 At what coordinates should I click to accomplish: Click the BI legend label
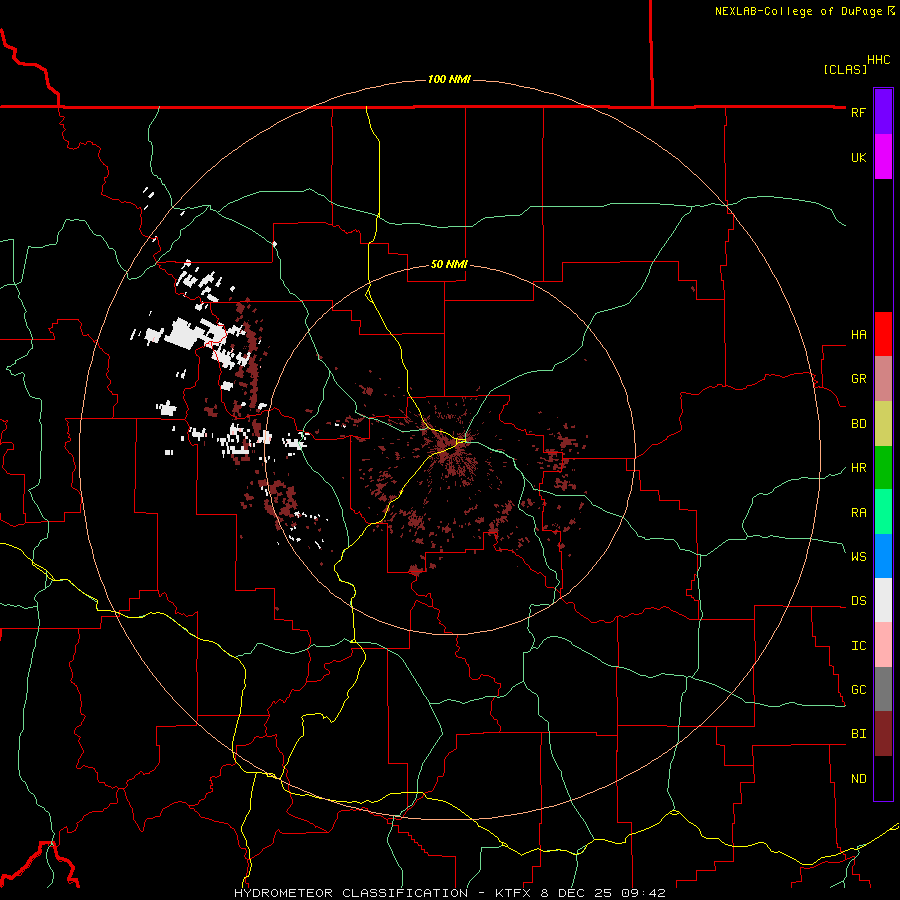point(858,734)
